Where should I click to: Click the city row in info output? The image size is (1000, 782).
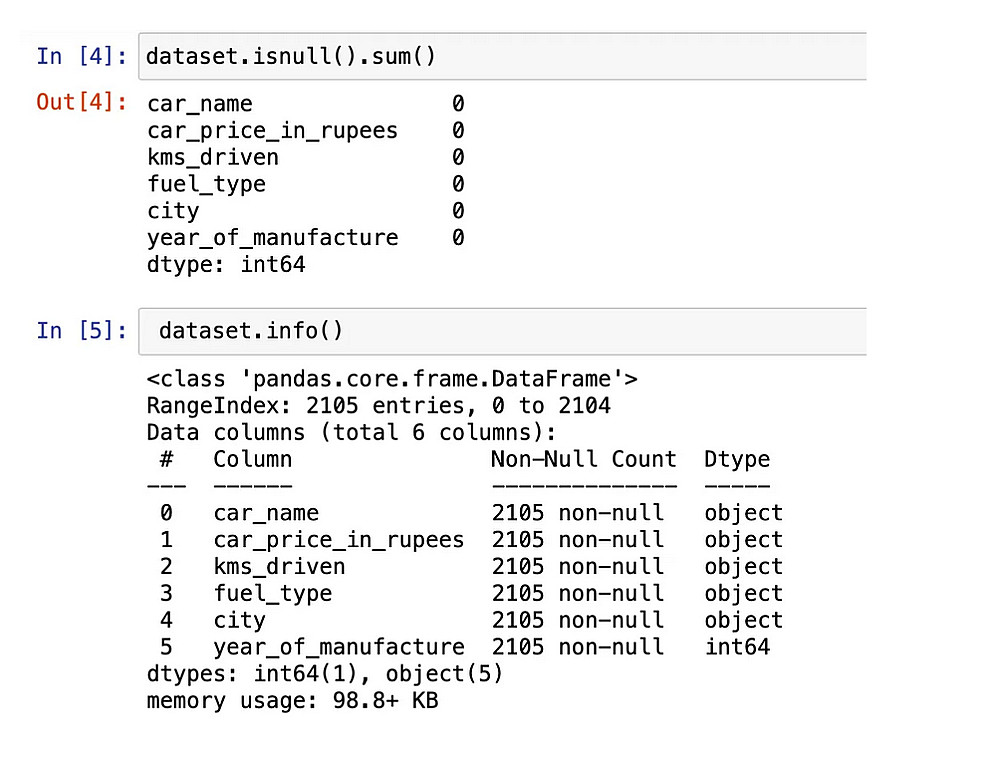coord(239,620)
